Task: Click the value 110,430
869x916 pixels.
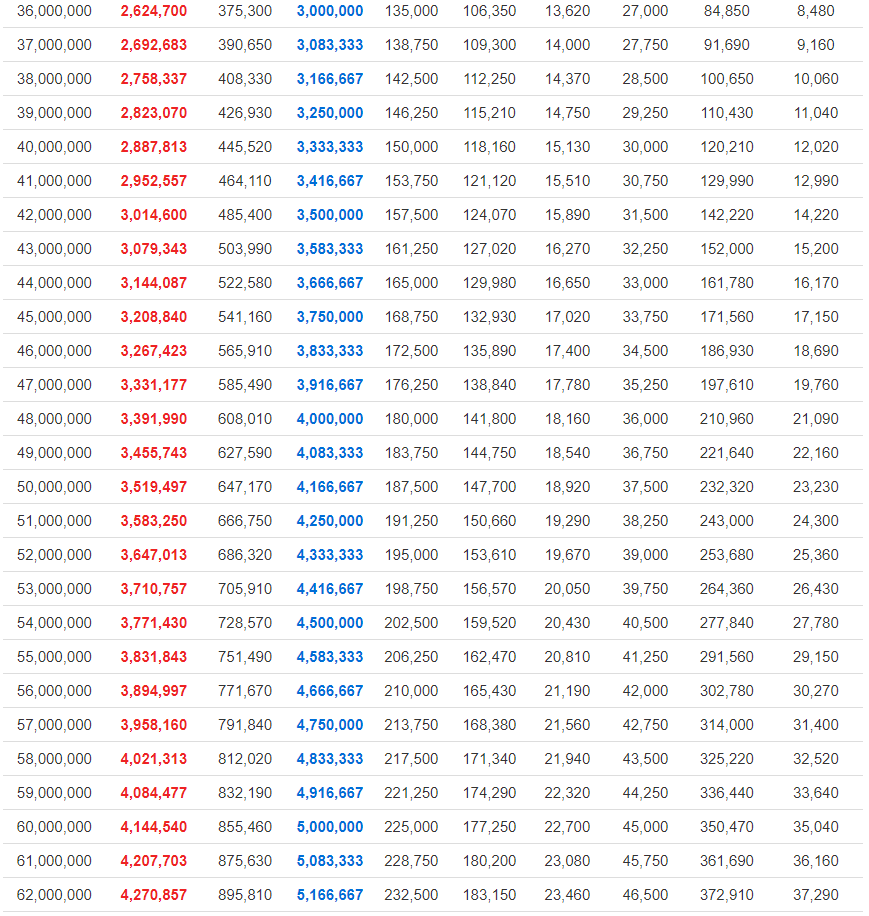Action: pyautogui.click(x=727, y=113)
